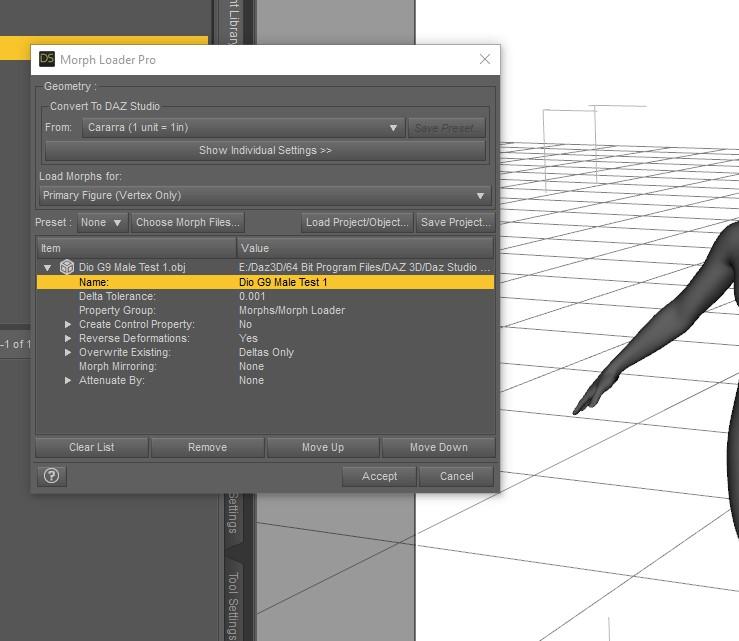Viewport: 739px width, 641px height.
Task: Select the Delta Tolerance value 0.001
Action: pos(252,296)
